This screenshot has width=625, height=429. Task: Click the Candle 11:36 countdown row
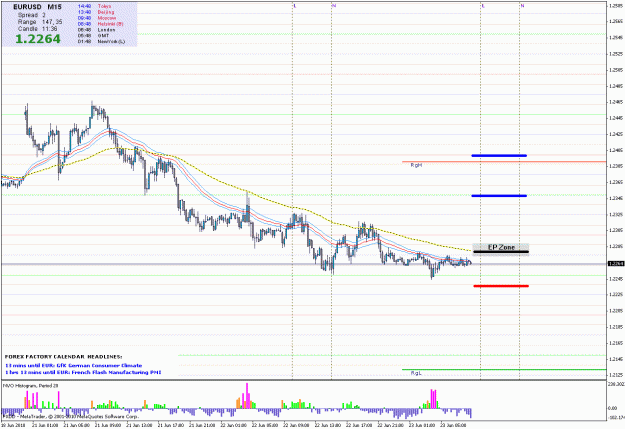(x=37, y=29)
